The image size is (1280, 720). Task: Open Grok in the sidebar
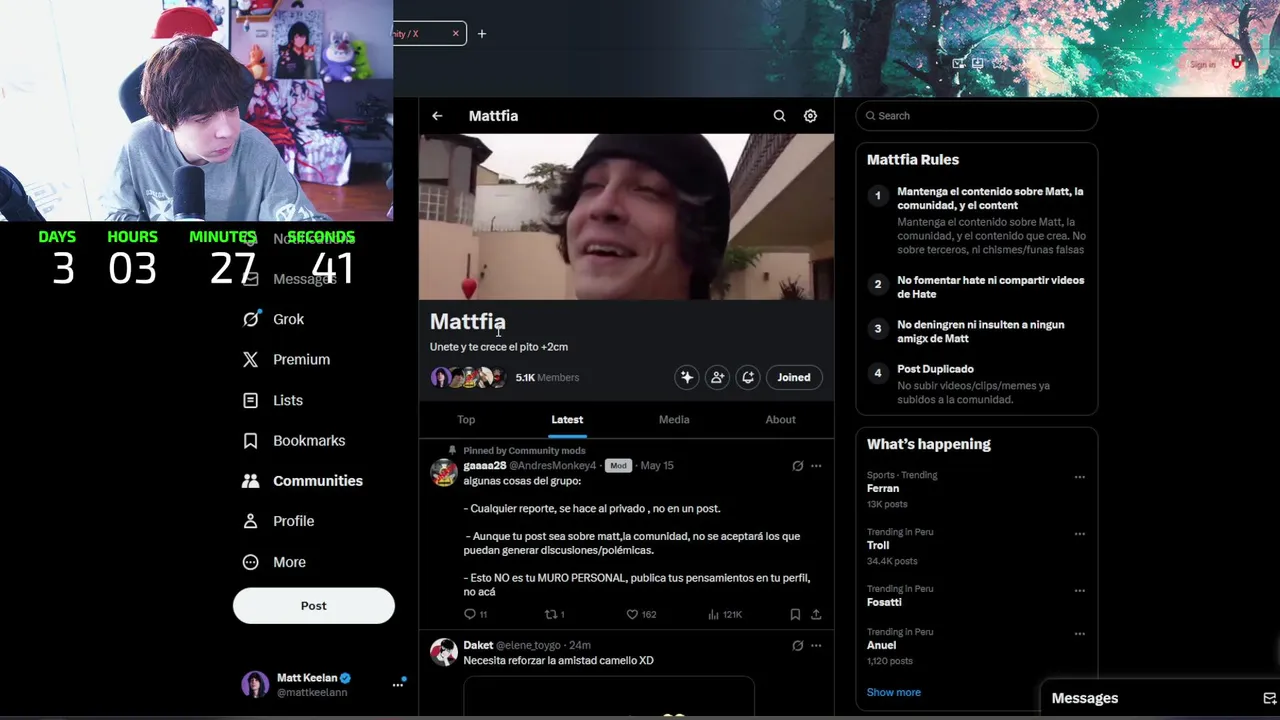[x=274, y=319]
